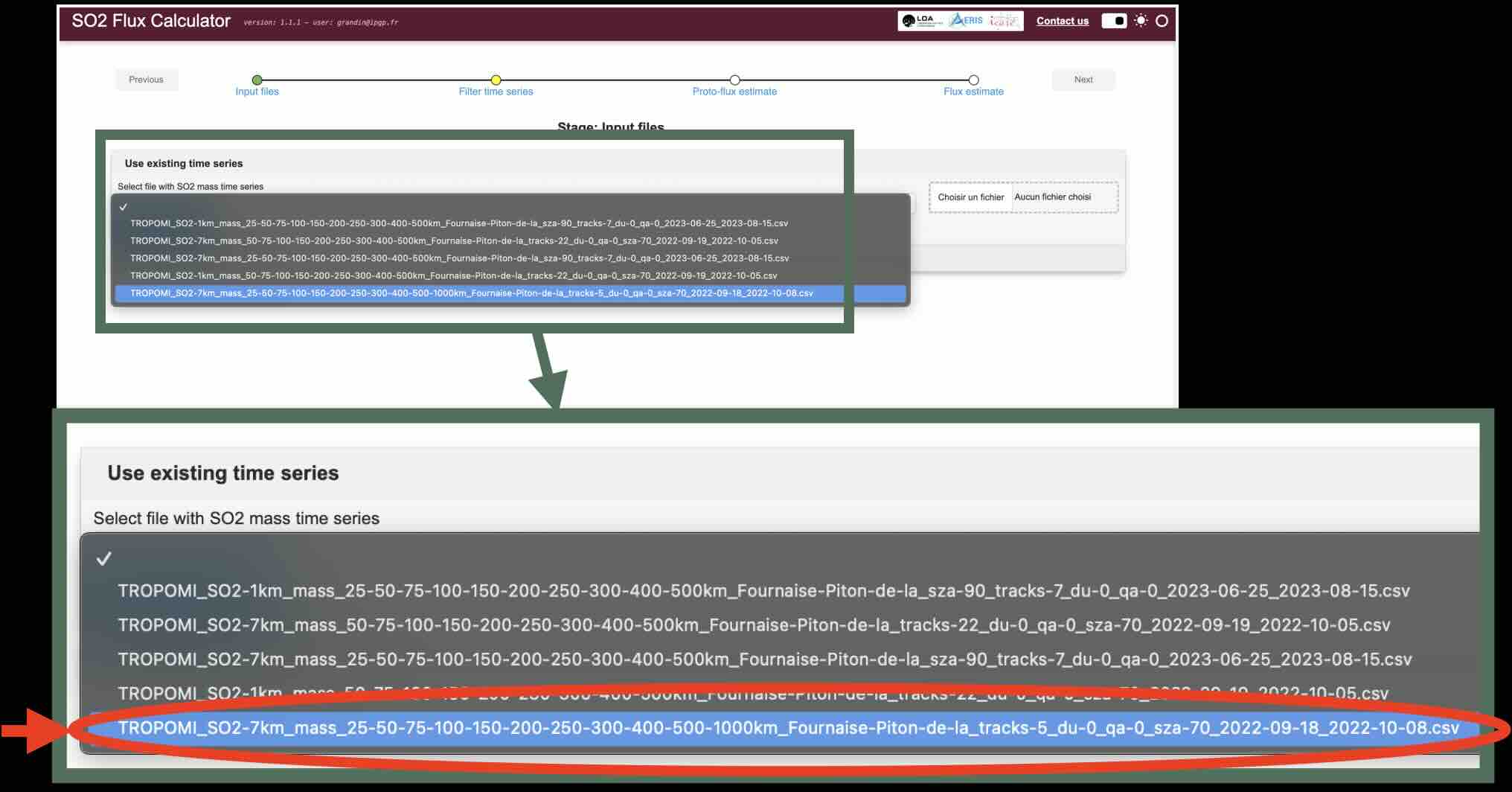
Task: Click the yellow Filter time series step circle
Action: click(496, 80)
